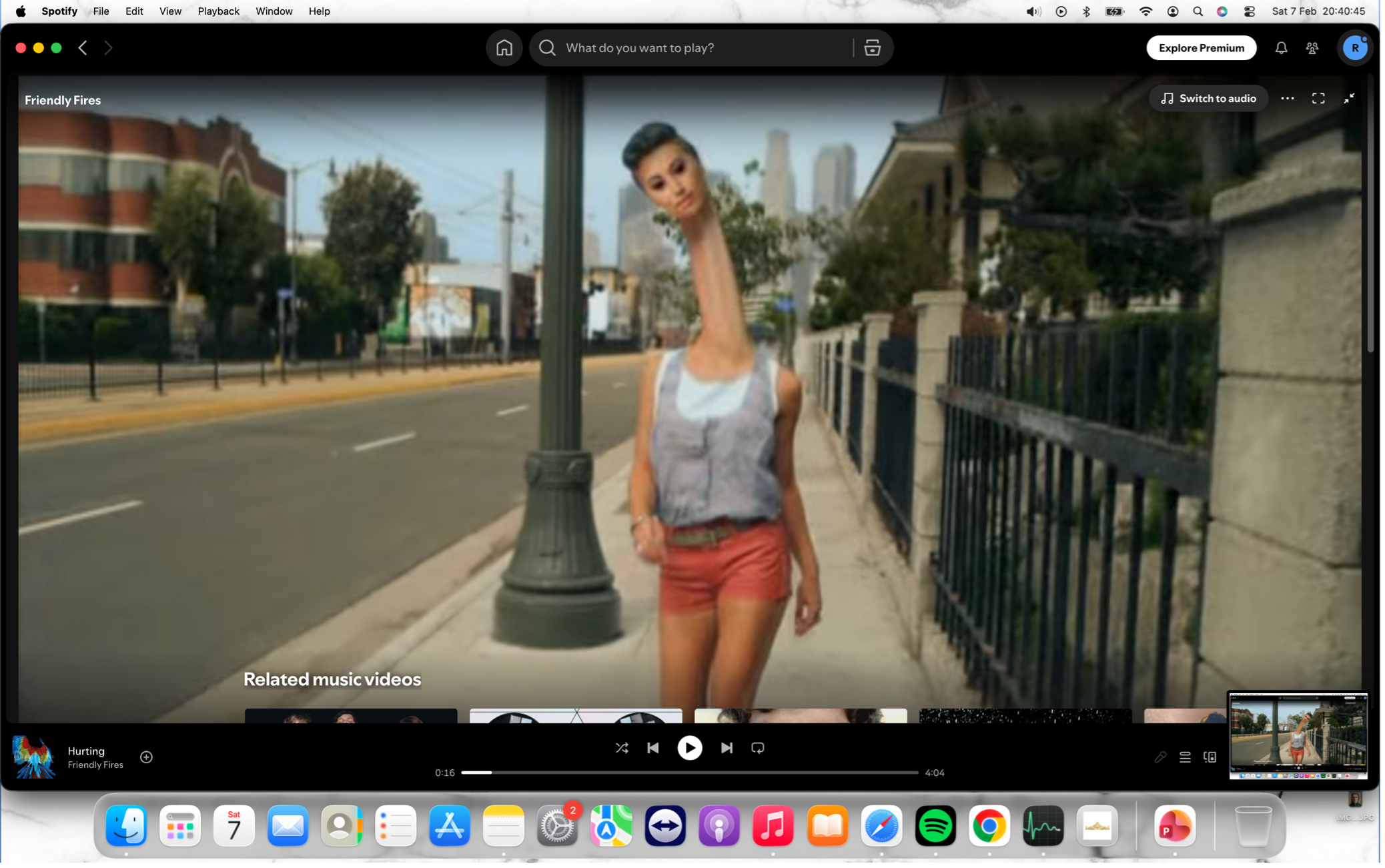Click the song progress bar
Image resolution: width=1385 pixels, height=868 pixels.
pyautogui.click(x=689, y=773)
